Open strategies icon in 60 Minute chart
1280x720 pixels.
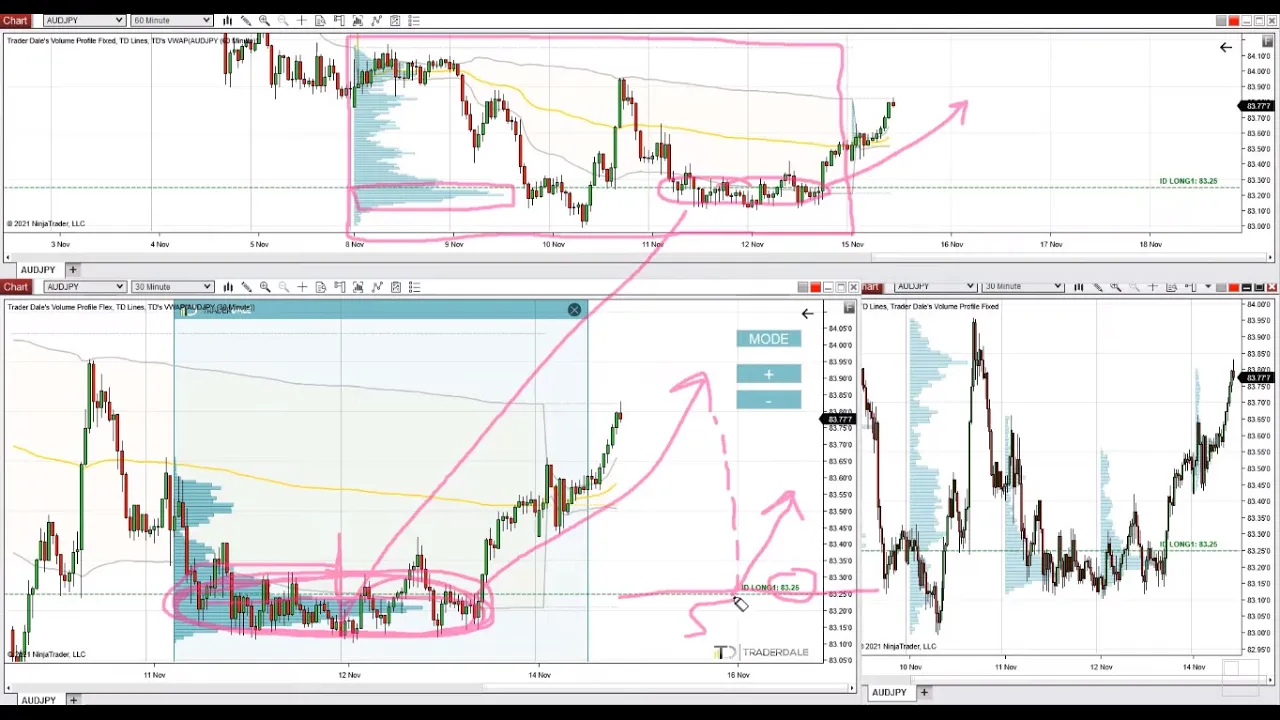(x=395, y=20)
